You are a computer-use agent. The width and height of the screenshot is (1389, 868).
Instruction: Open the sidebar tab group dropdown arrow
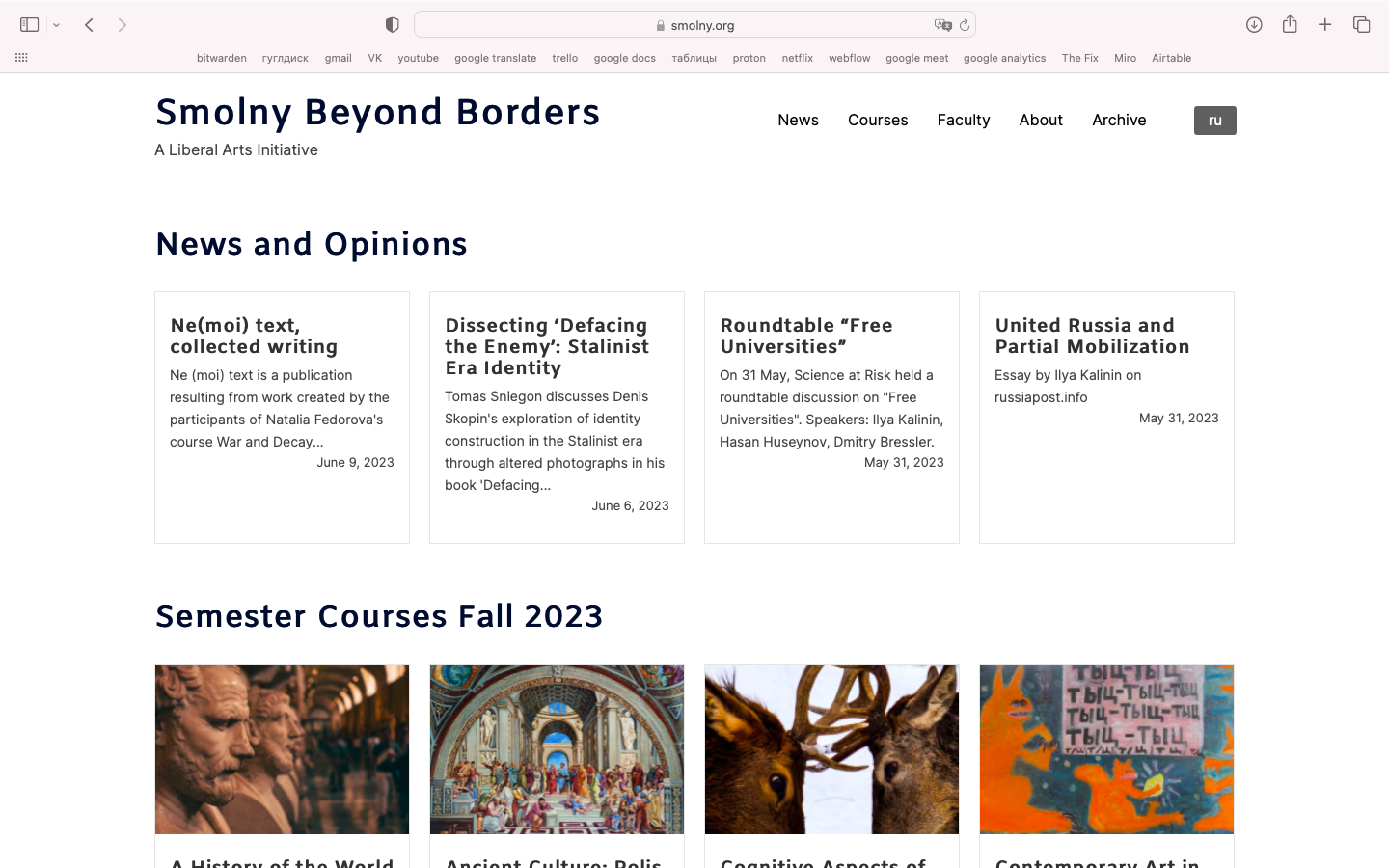click(57, 25)
